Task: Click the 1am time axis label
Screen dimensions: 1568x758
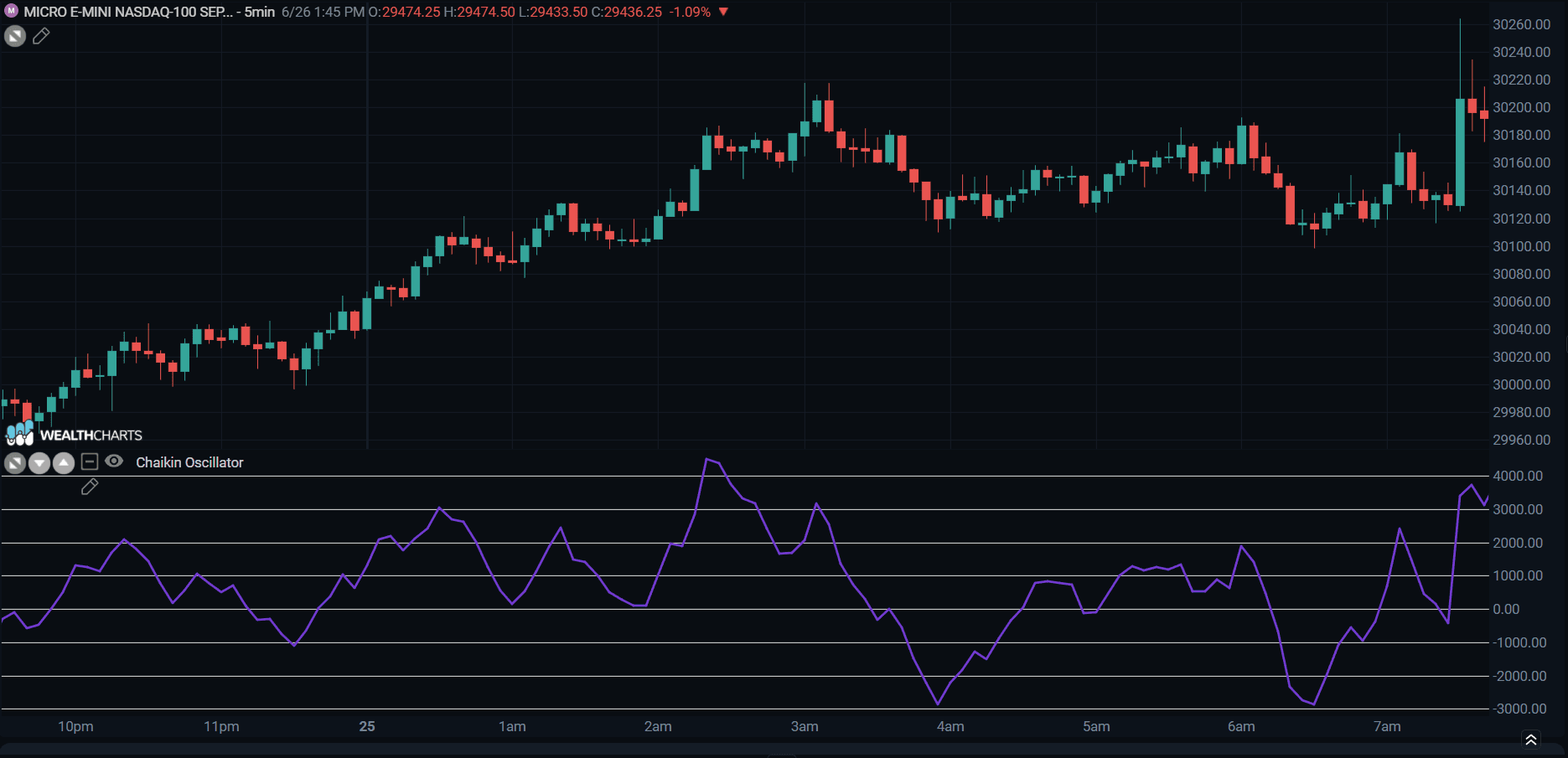Action: [512, 726]
